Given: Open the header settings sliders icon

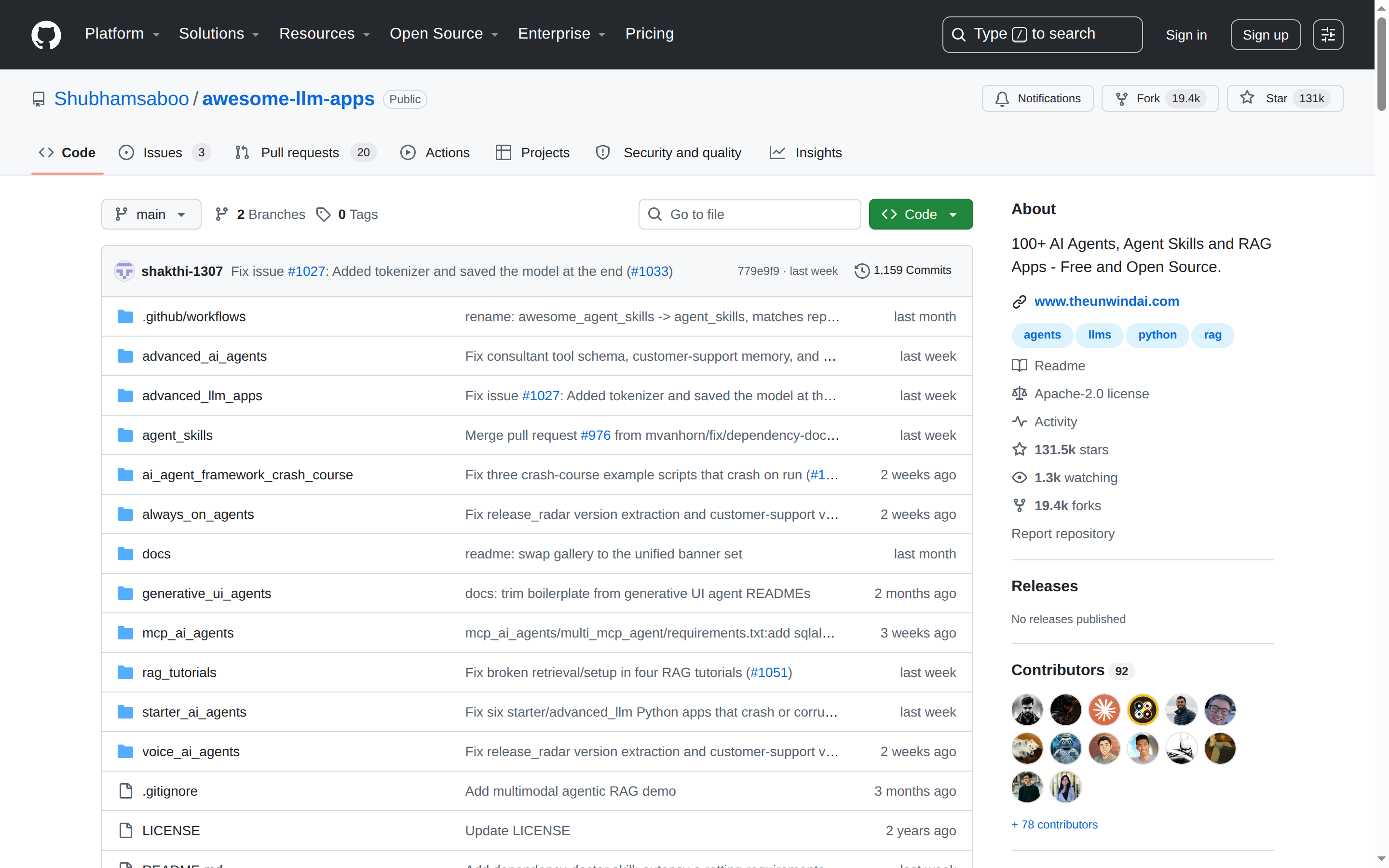Looking at the screenshot, I should [1328, 35].
